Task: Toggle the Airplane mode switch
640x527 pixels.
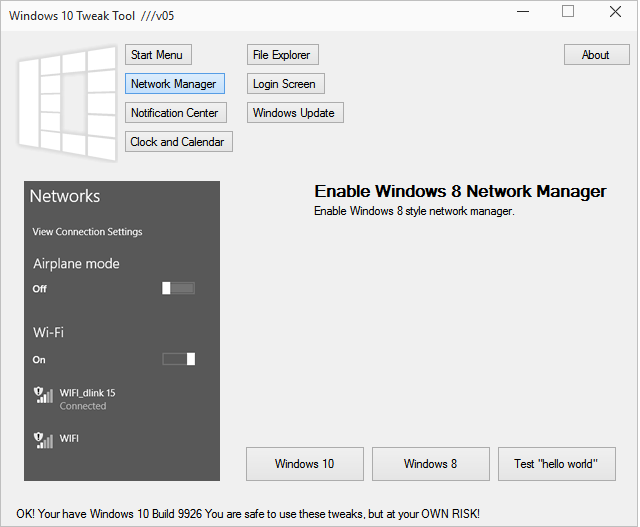Action: [x=178, y=288]
